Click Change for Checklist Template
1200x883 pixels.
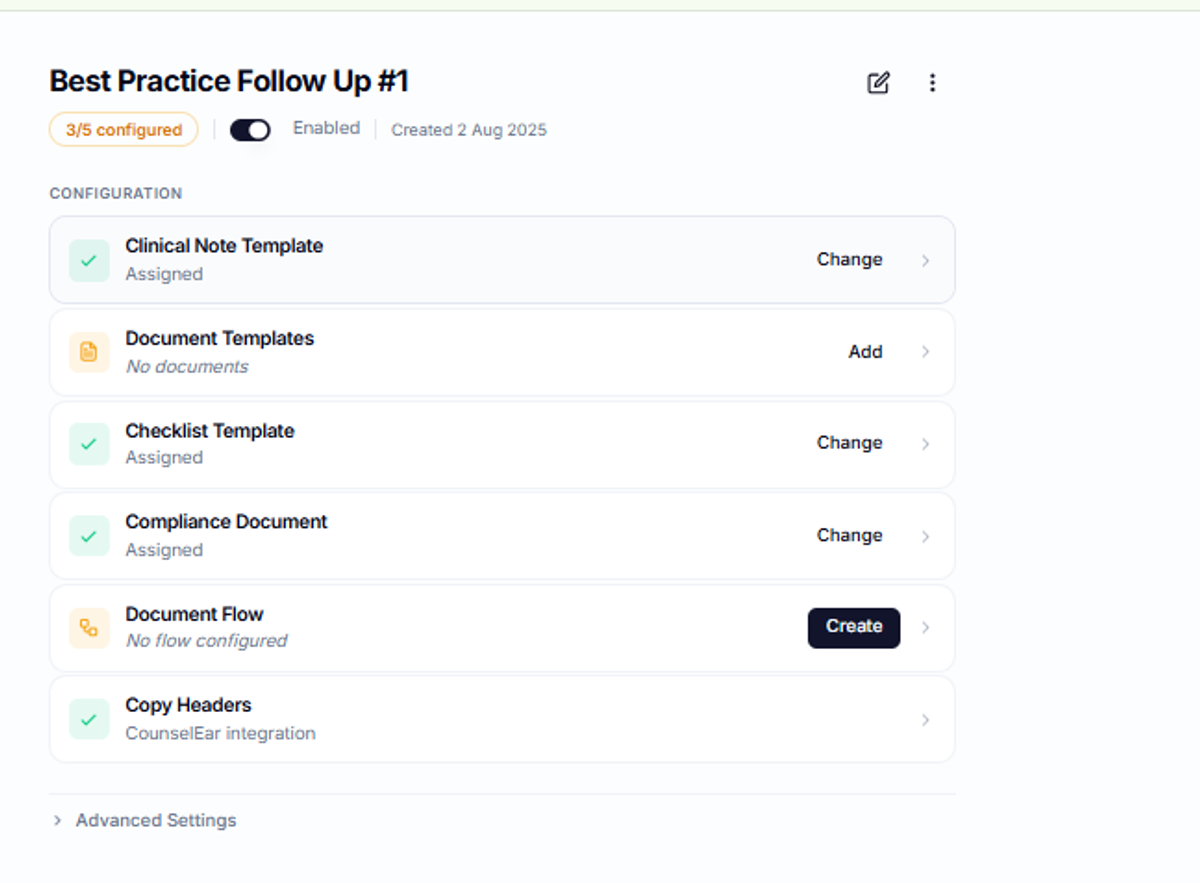(x=849, y=442)
